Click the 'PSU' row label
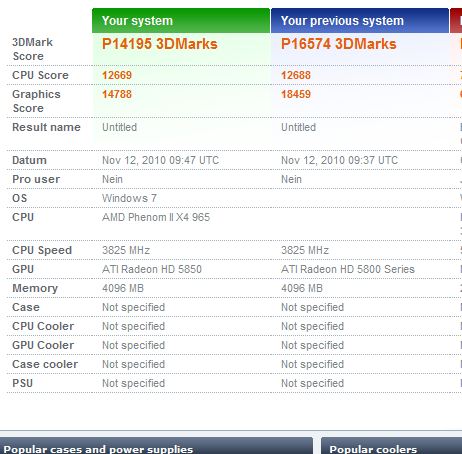This screenshot has height=454, width=462. point(23,383)
